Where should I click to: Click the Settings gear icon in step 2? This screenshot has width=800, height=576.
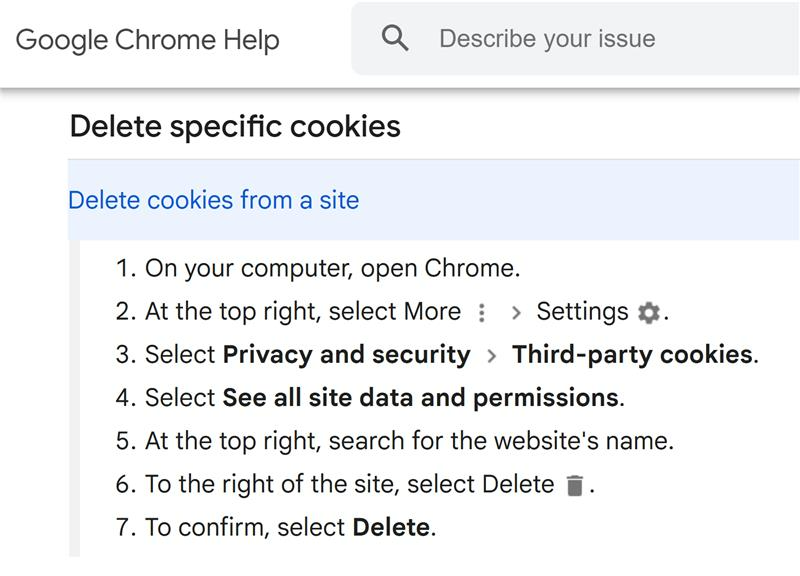click(x=649, y=312)
